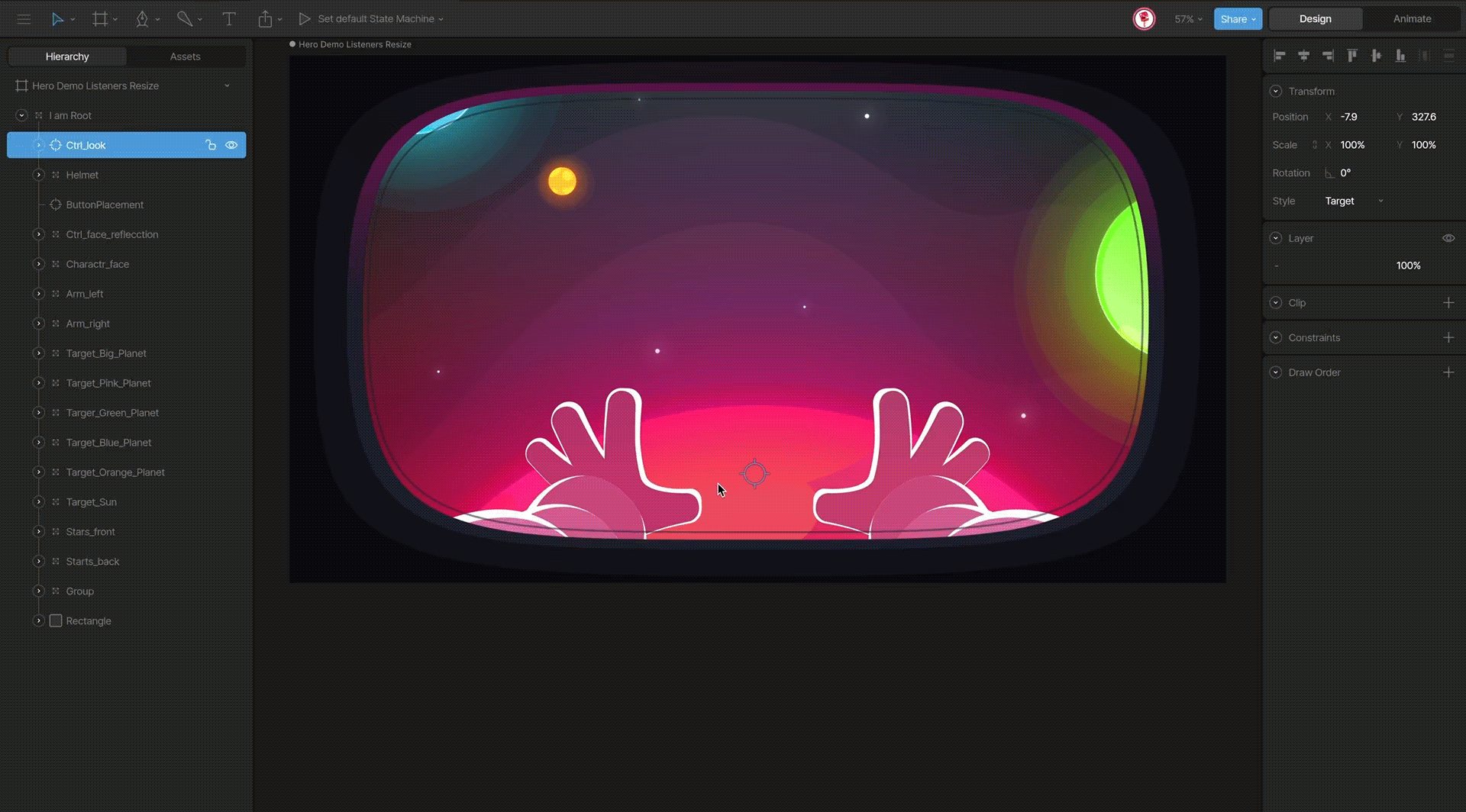
Task: Click the Export icon in toolbar
Action: click(265, 19)
